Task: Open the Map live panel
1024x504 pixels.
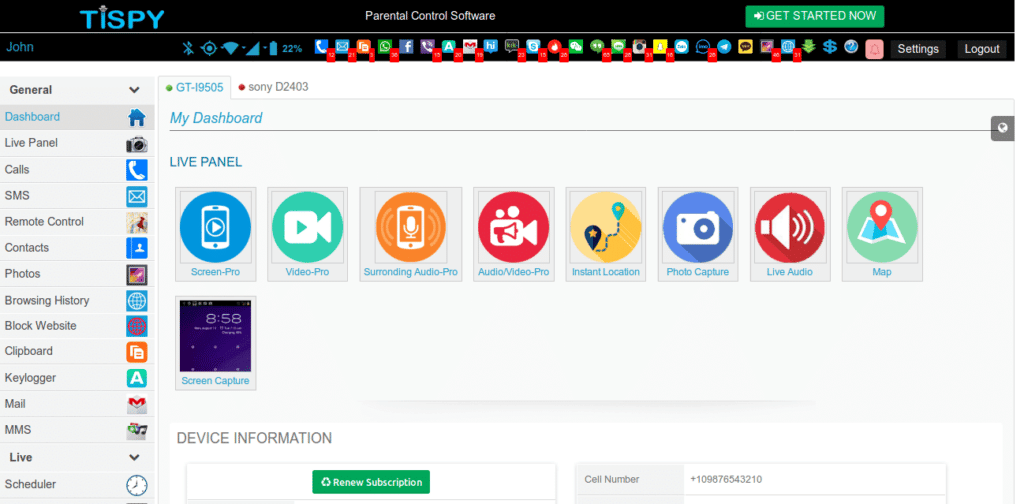Action: tap(882, 234)
